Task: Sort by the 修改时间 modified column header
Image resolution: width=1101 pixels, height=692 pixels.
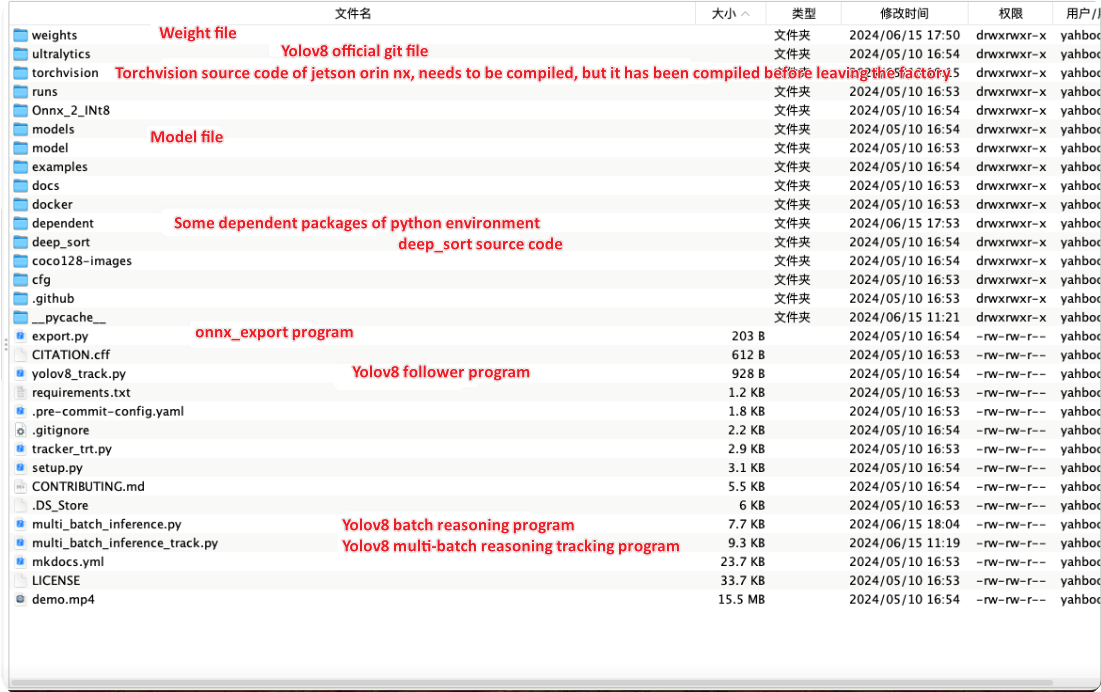Action: coord(904,13)
